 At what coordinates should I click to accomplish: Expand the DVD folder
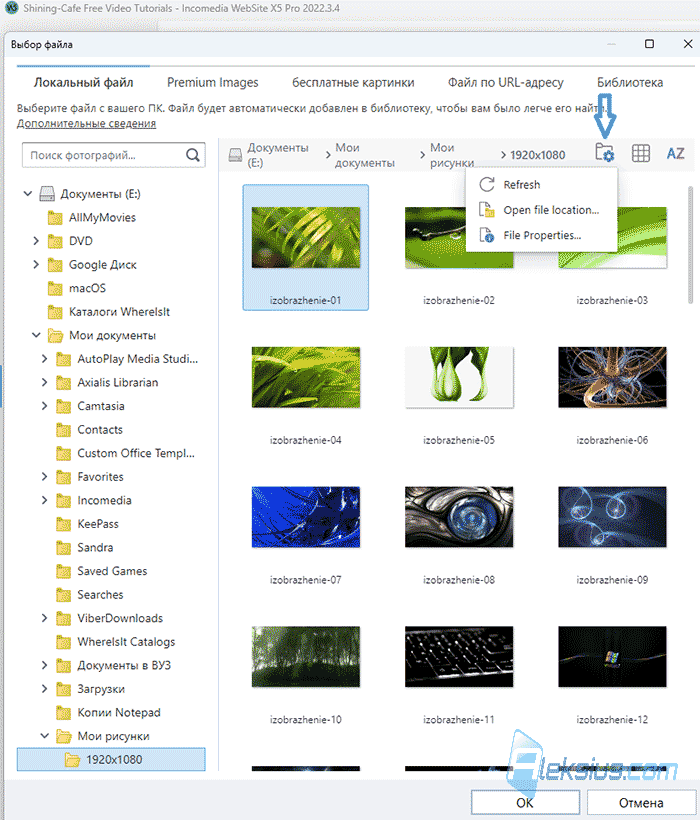click(36, 241)
